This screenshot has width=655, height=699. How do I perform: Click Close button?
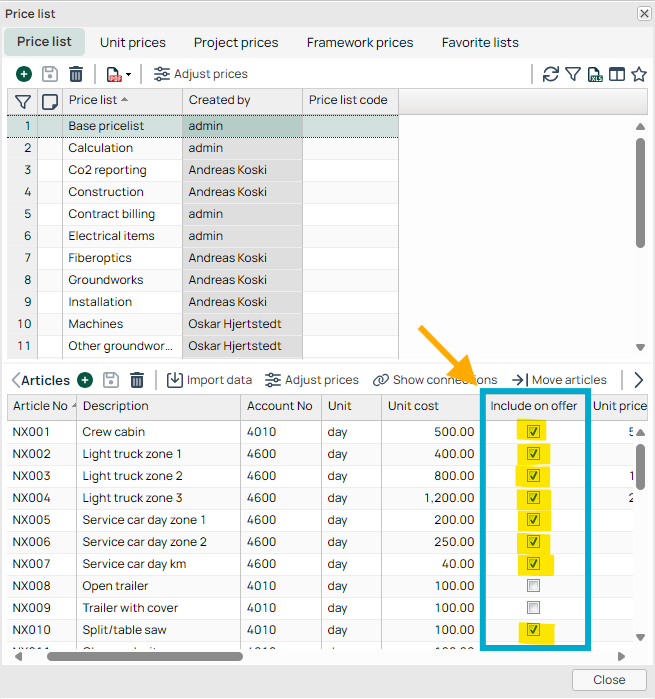[x=609, y=680]
